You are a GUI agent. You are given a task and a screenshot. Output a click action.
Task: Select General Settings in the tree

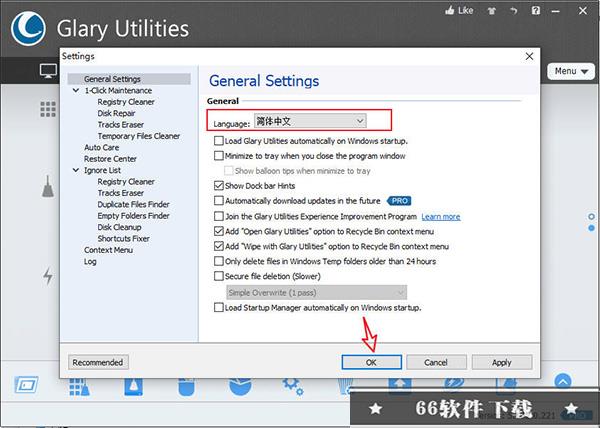112,79
